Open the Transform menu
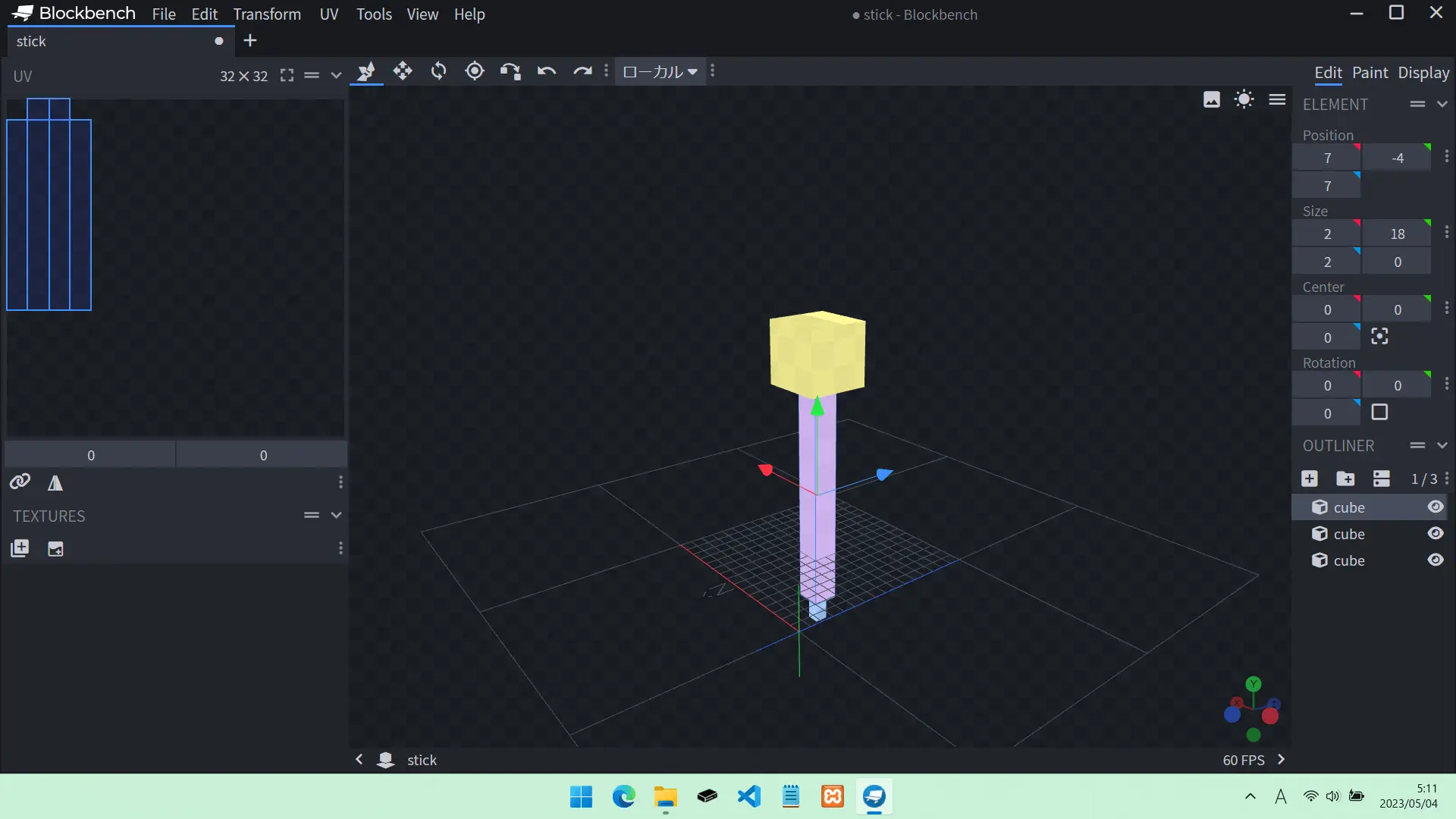1456x819 pixels. (x=267, y=14)
